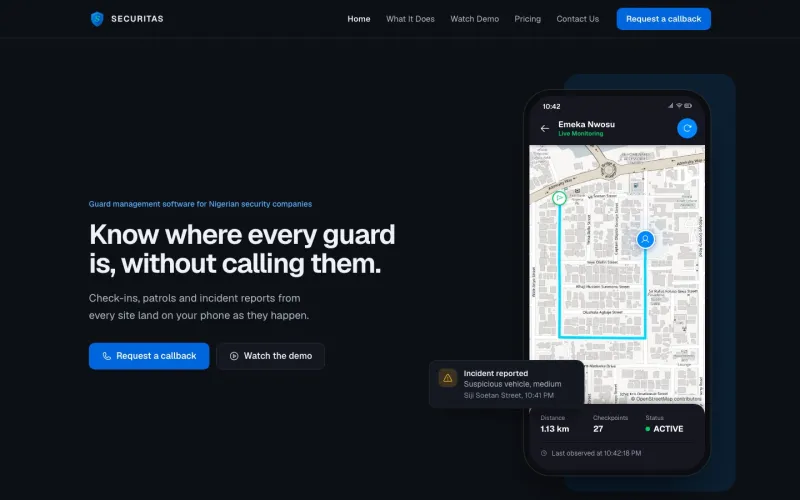The width and height of the screenshot is (800, 500).
Task: Click the Know where every guard headline
Action: 242,249
